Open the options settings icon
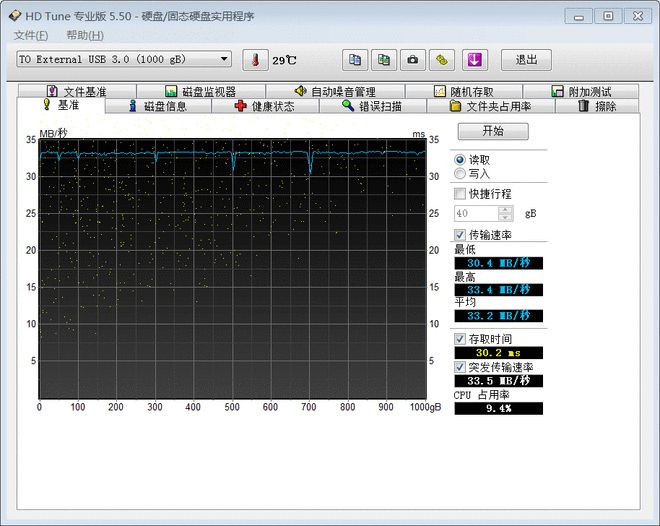 pyautogui.click(x=442, y=60)
